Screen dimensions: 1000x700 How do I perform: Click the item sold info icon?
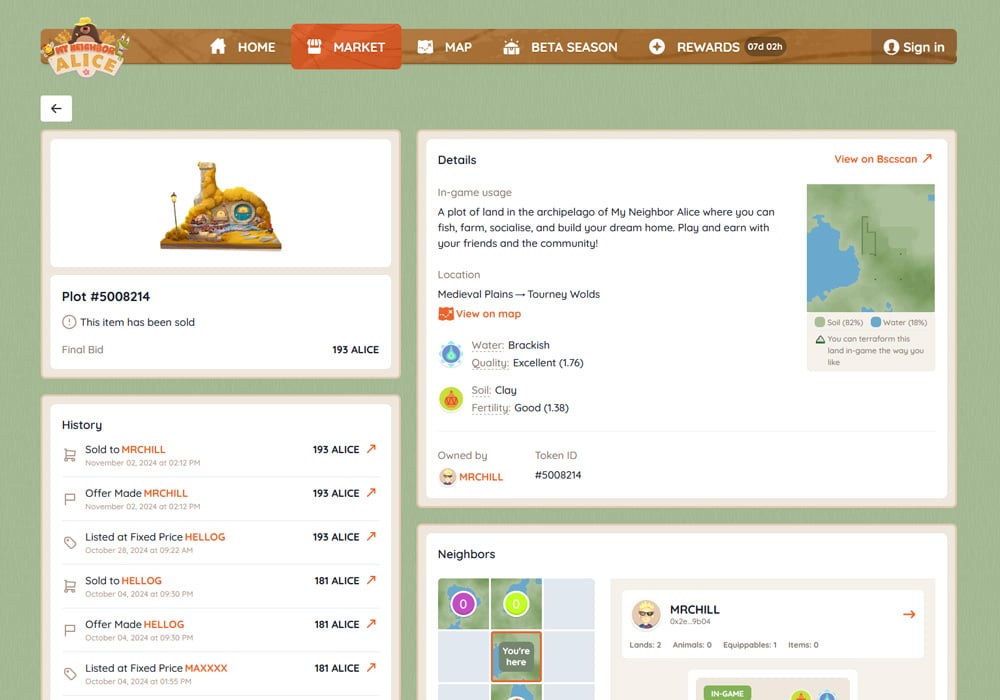click(69, 322)
